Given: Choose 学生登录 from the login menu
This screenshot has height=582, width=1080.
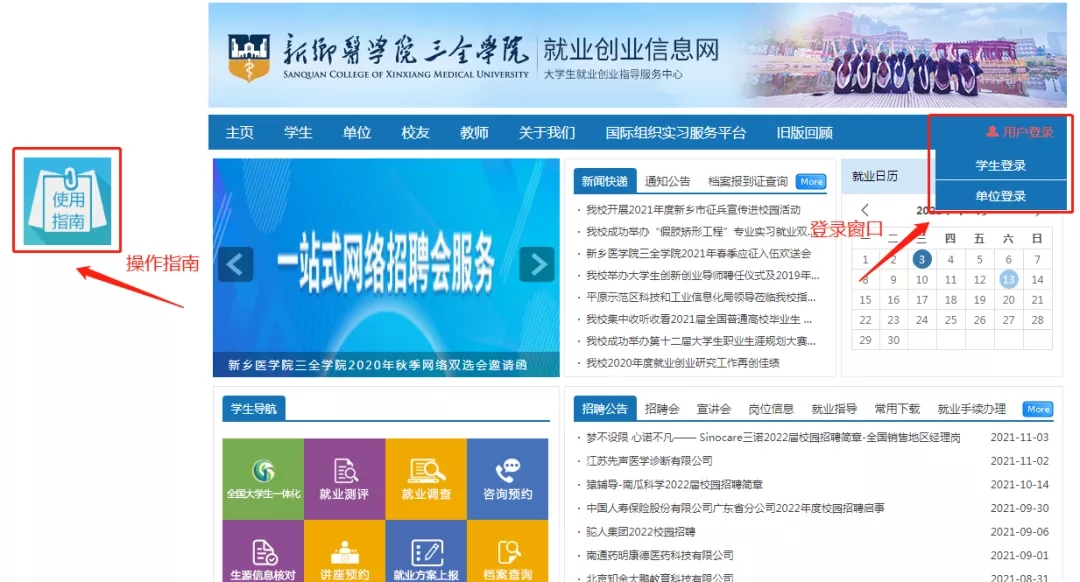Looking at the screenshot, I should 1000,165.
